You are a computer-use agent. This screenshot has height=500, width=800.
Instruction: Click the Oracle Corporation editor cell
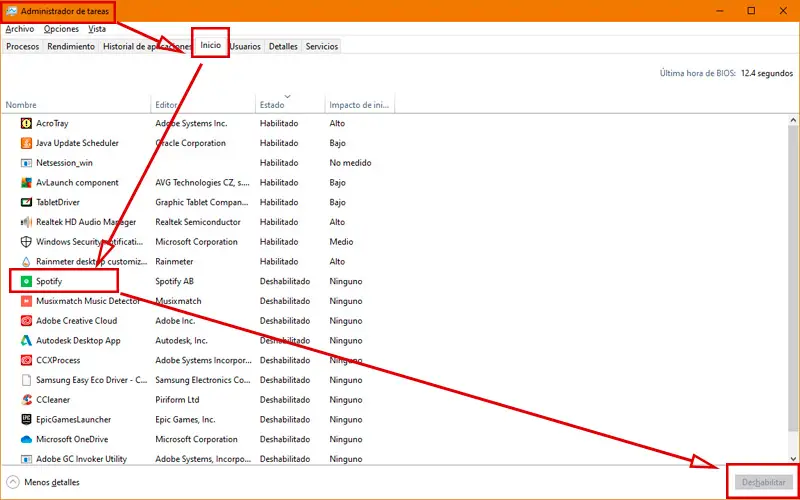[x=190, y=143]
